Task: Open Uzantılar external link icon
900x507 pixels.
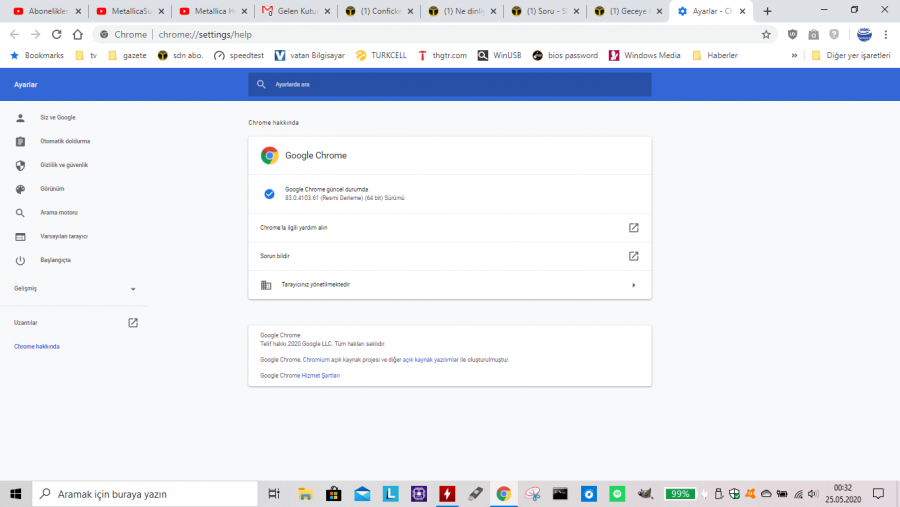Action: 133,323
